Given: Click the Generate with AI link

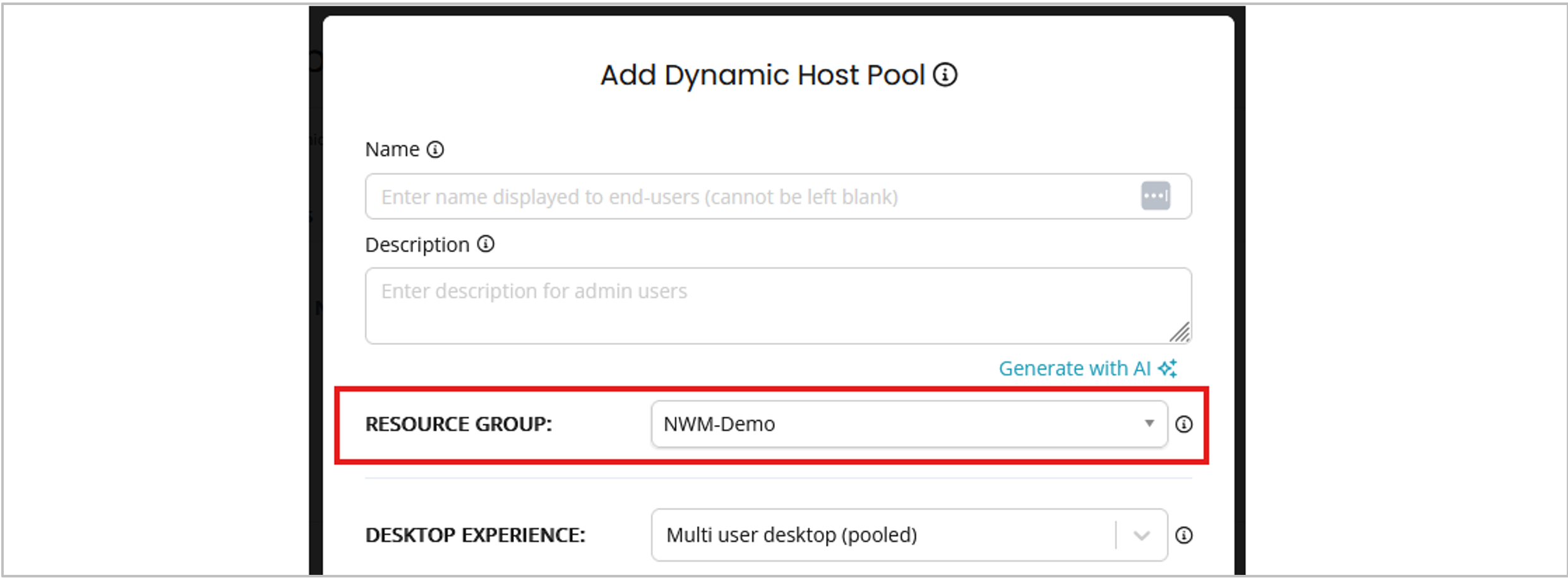Looking at the screenshot, I should coord(1074,368).
